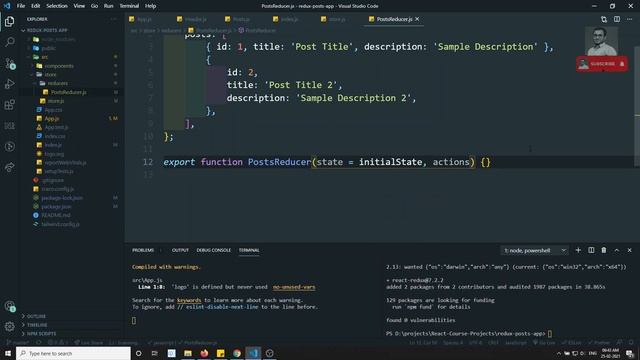The height and width of the screenshot is (360, 640).
Task: Click the Subscribe button overlay
Action: click(602, 64)
